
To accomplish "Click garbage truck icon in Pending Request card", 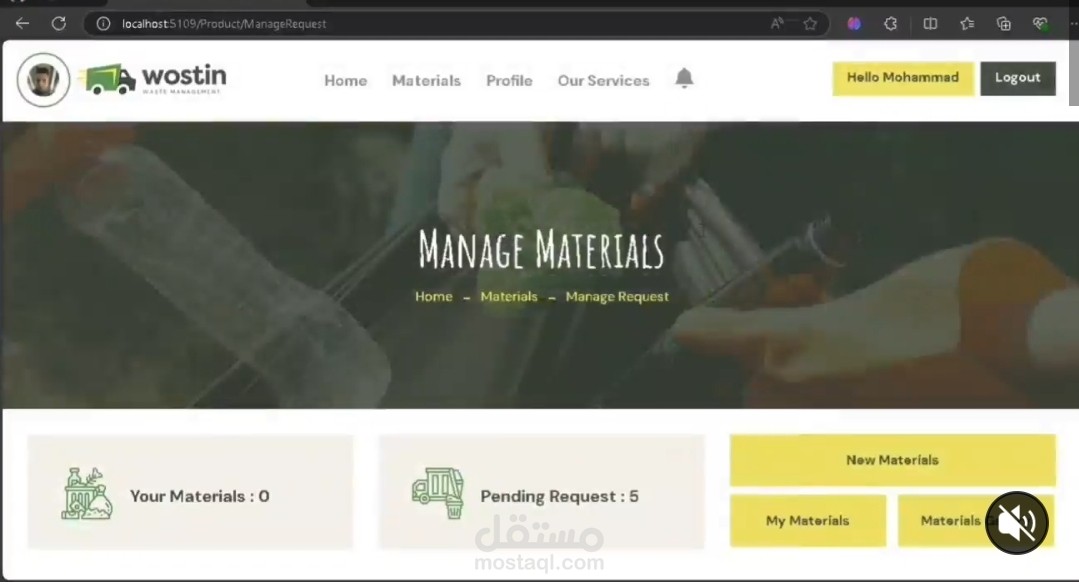I will point(438,492).
